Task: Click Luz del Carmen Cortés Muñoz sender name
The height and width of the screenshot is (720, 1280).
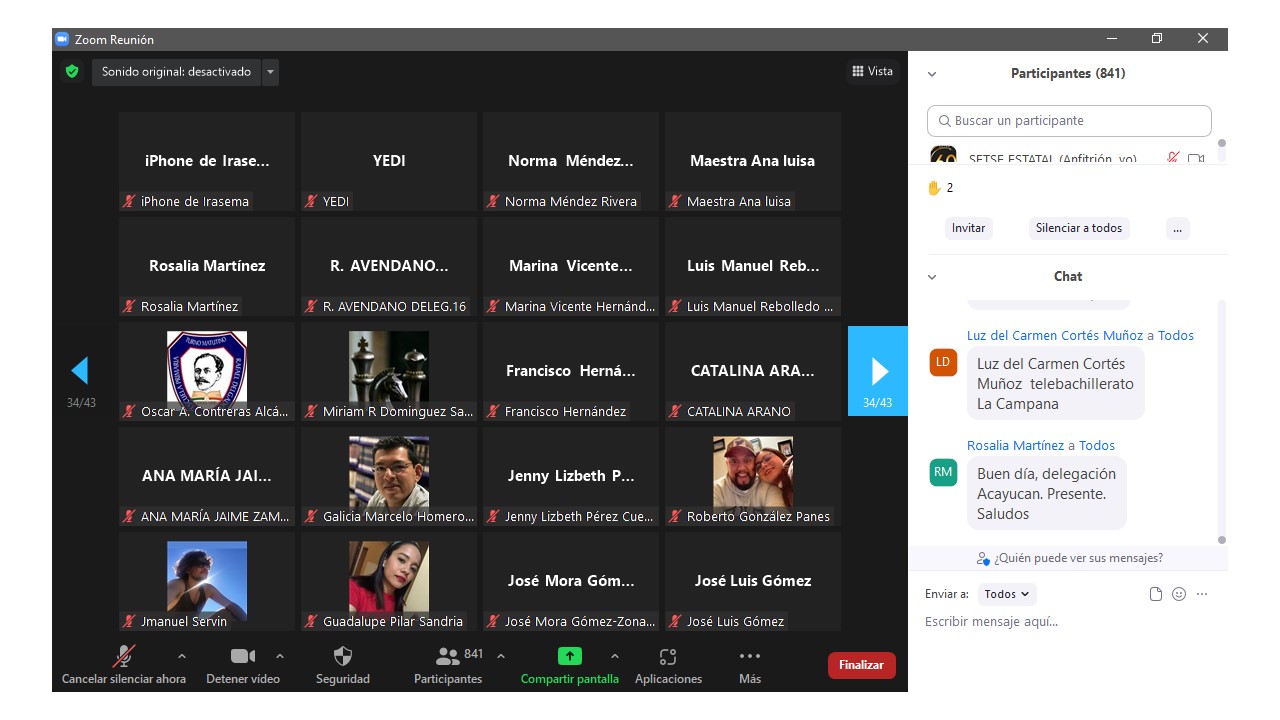Action: click(1055, 336)
